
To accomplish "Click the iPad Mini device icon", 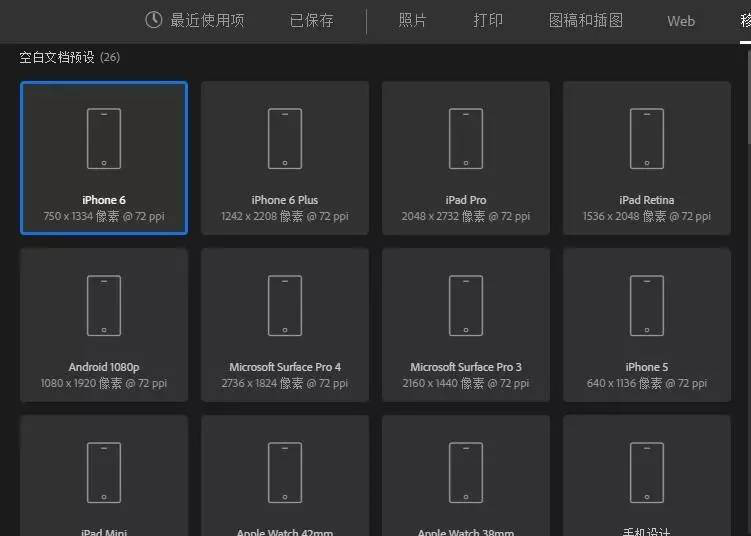I will click(104, 472).
